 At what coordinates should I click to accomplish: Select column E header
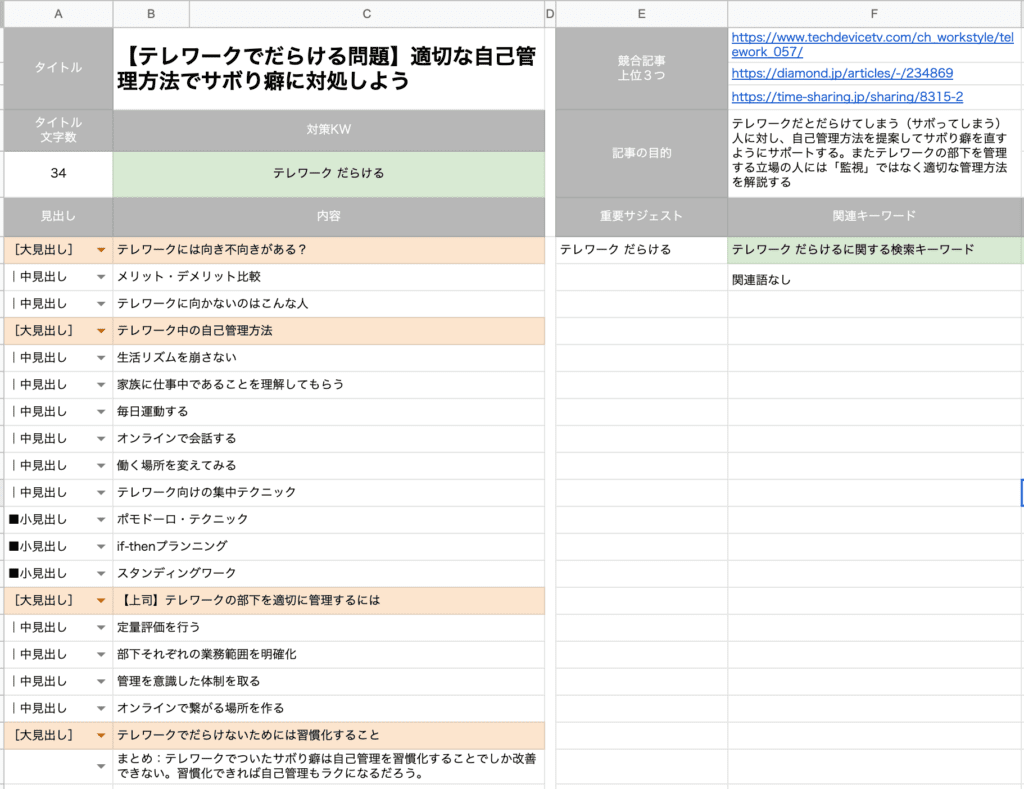[641, 14]
